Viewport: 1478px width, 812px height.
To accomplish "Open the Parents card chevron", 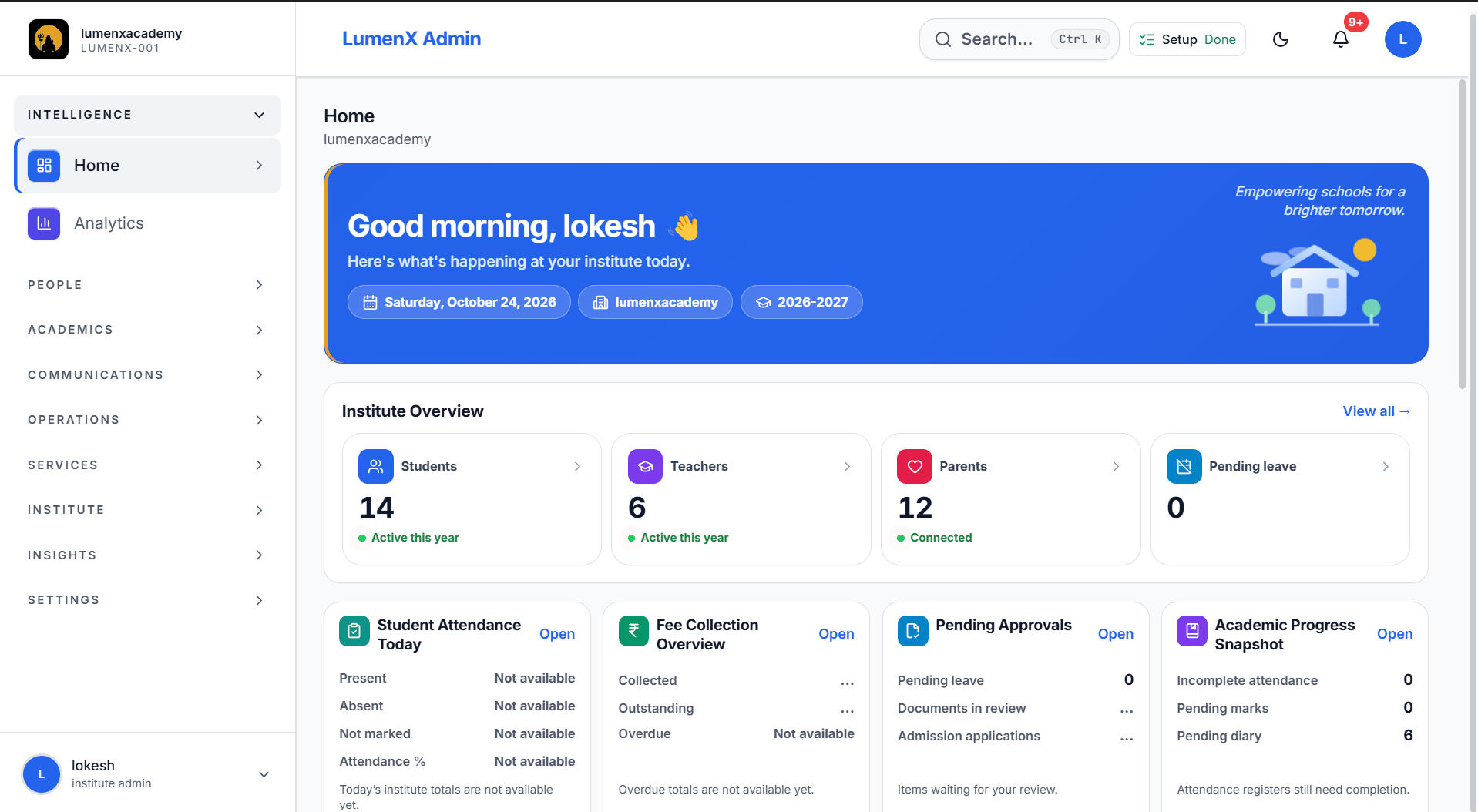I will pos(1116,467).
